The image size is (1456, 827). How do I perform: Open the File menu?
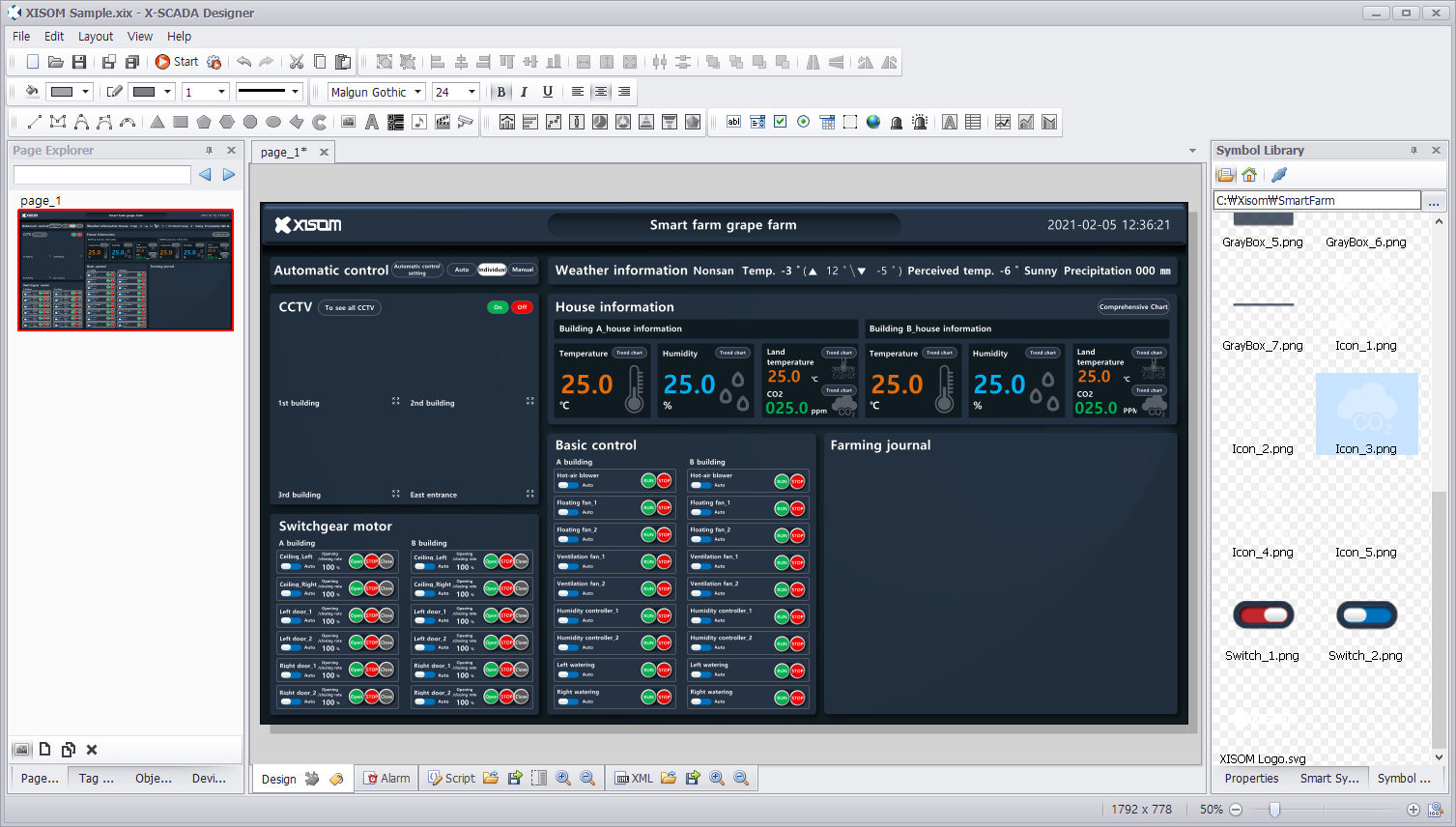[x=21, y=36]
